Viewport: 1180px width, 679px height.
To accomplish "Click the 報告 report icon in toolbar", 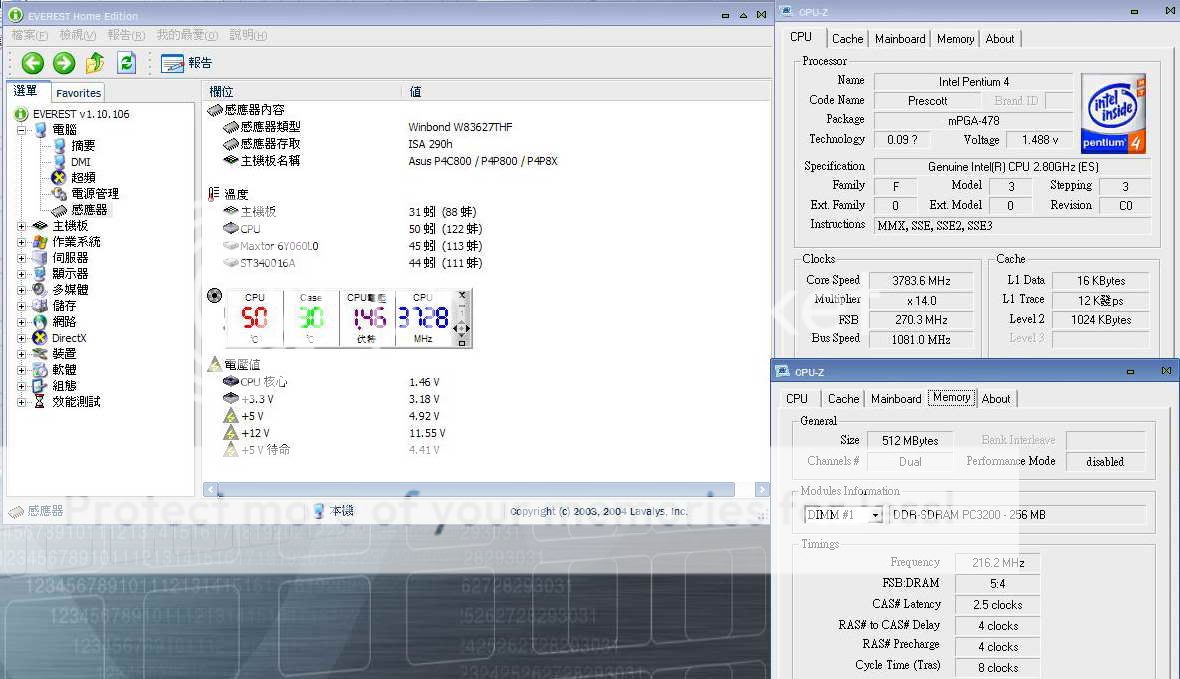I will click(x=186, y=63).
